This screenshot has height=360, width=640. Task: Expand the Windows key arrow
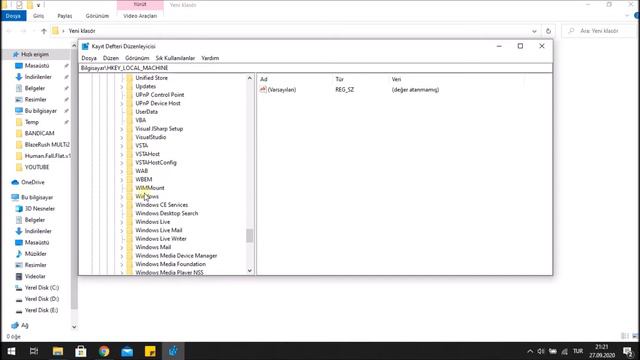click(122, 197)
